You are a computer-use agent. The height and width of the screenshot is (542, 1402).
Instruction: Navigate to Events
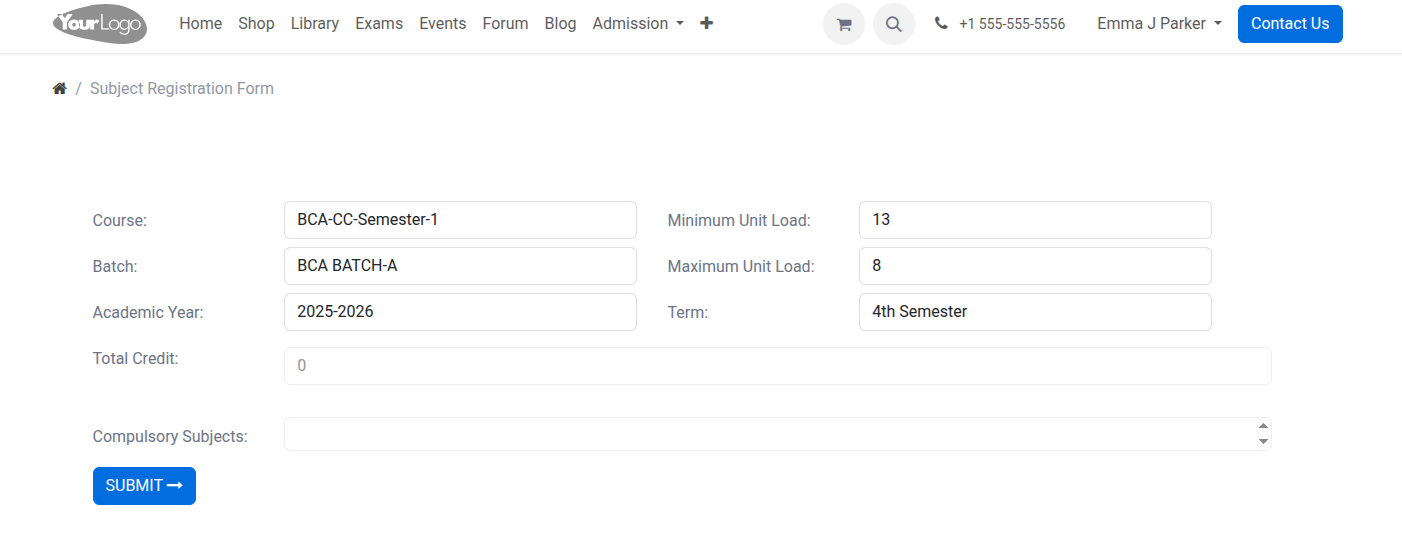tap(443, 23)
